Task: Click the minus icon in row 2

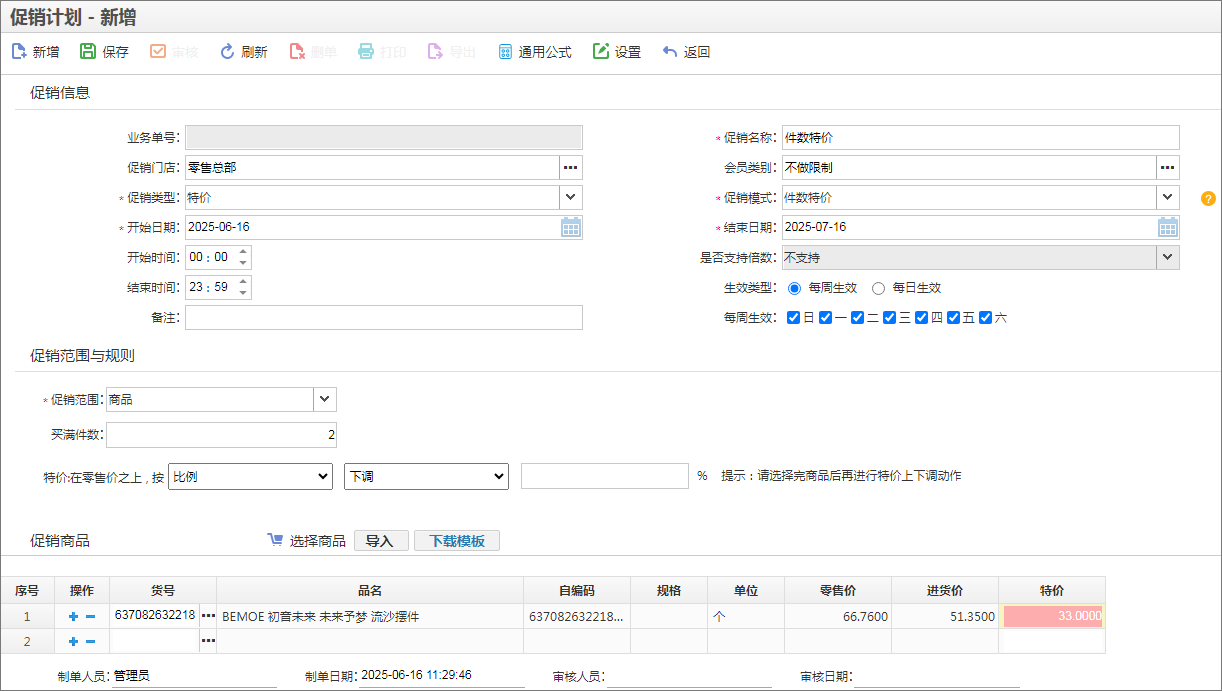Action: click(x=90, y=641)
